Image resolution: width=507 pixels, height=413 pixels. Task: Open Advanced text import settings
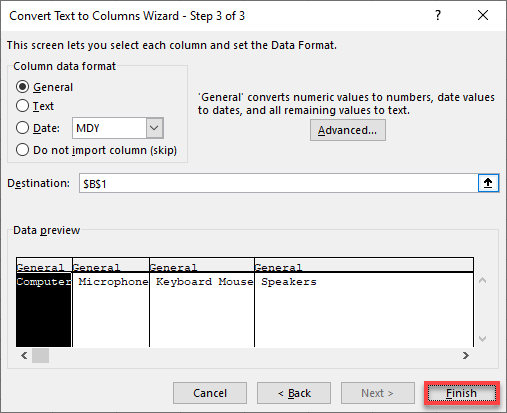pyautogui.click(x=348, y=130)
